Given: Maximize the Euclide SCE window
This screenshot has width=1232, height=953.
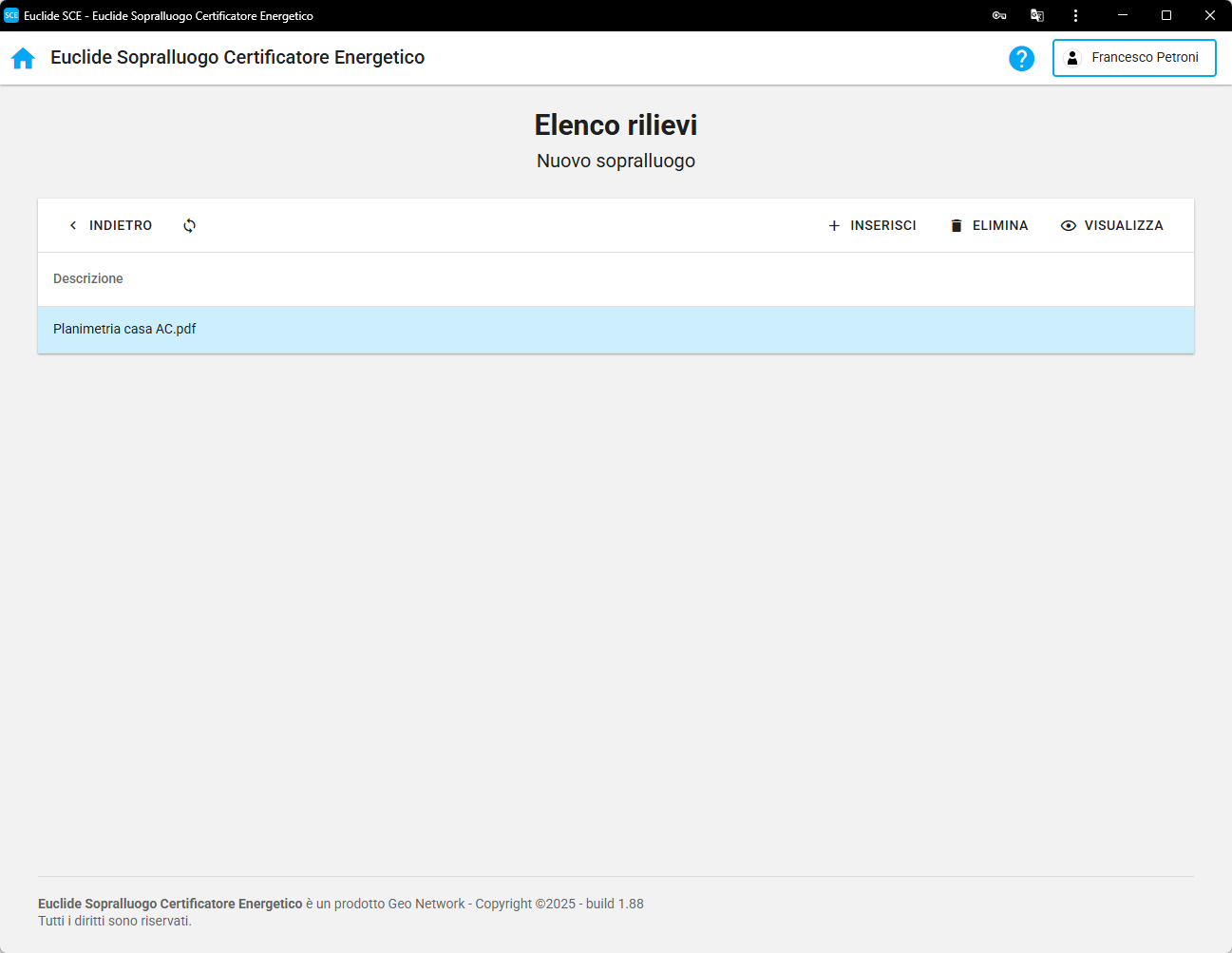Looking at the screenshot, I should coord(1166,15).
